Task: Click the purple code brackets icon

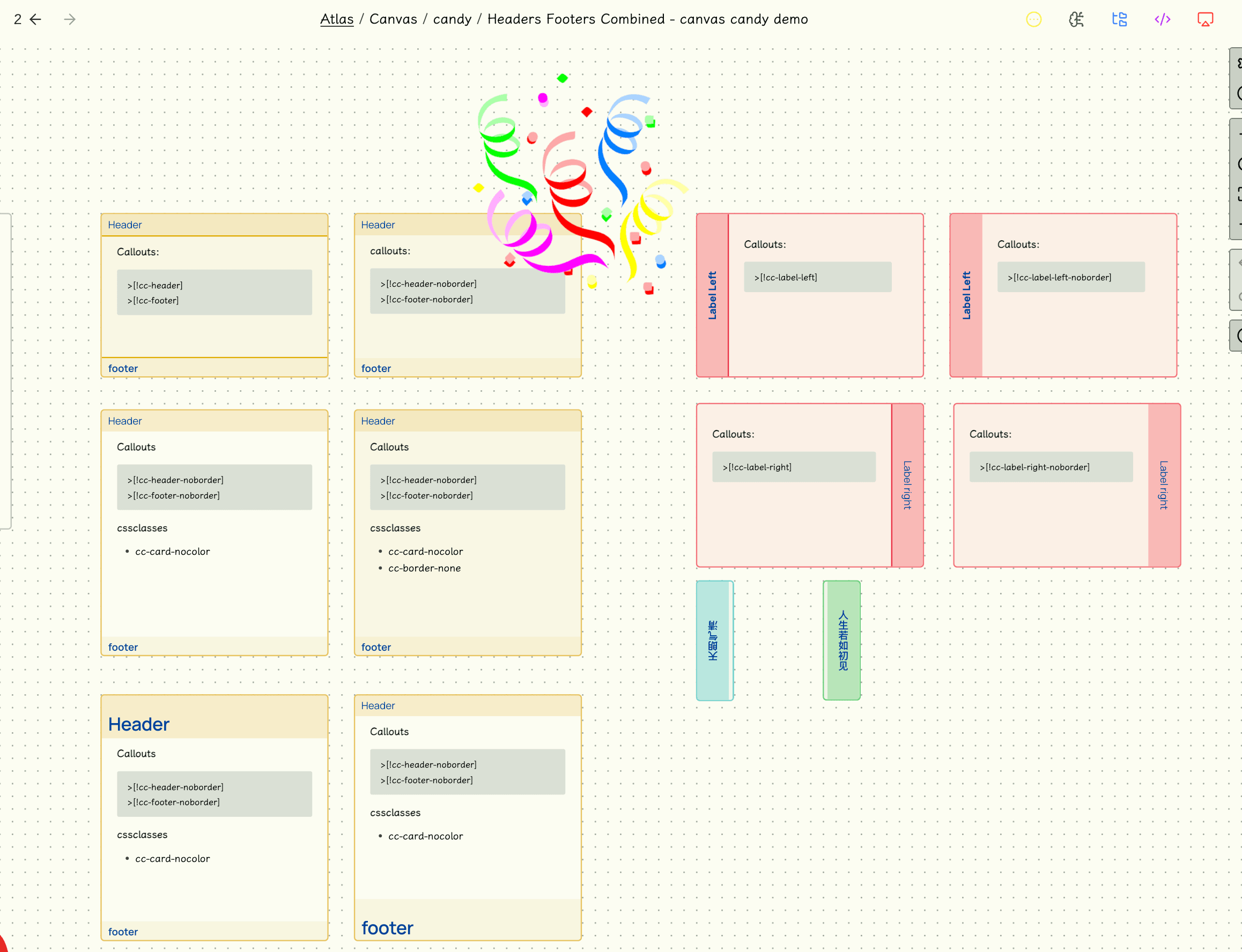Action: [1162, 20]
